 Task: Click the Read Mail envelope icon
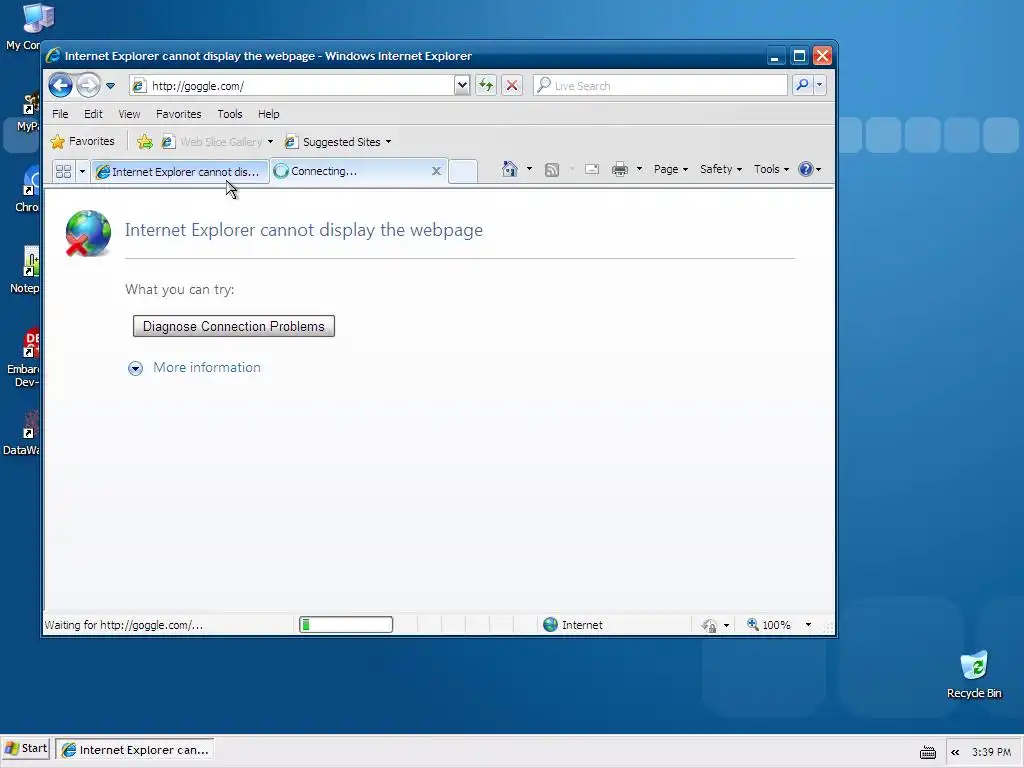[592, 169]
